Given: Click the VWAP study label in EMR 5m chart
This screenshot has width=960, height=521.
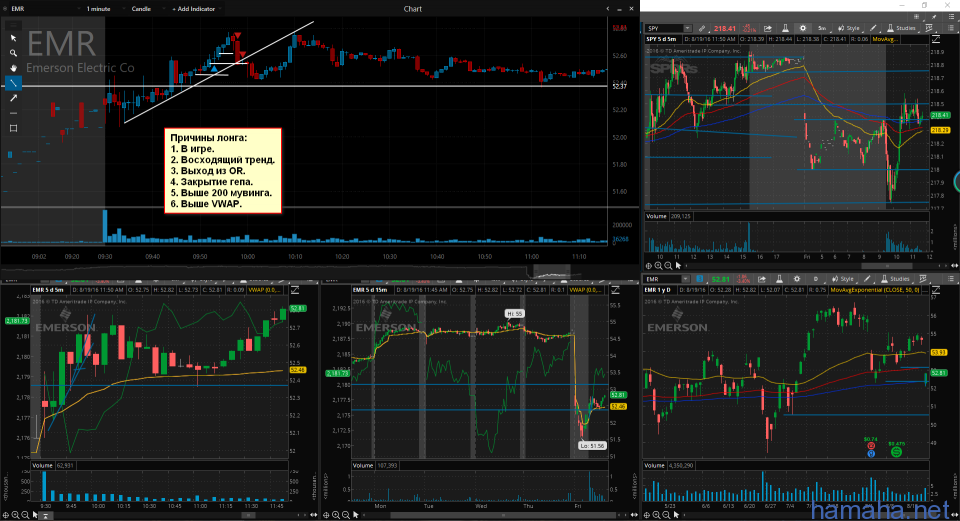Looking at the screenshot, I should pos(264,290).
